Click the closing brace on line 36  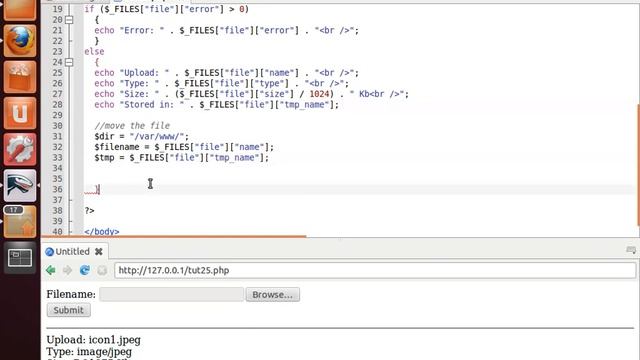97,189
